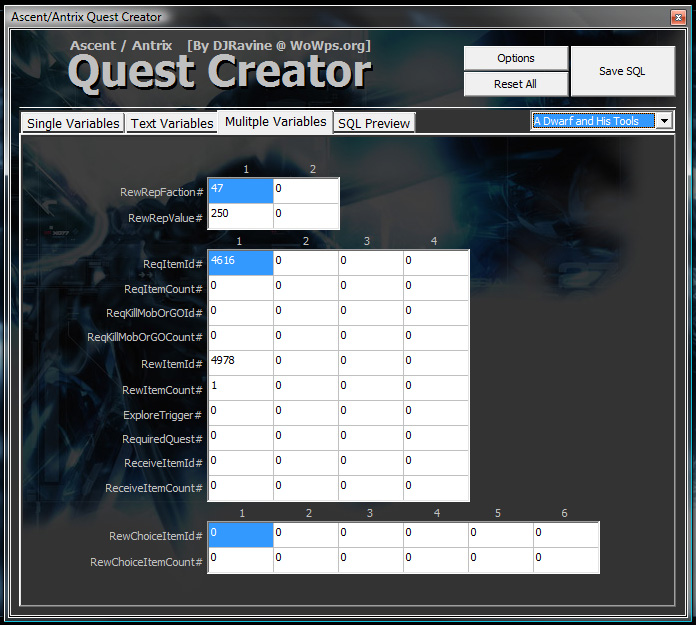
Task: Click RewItemCount column 4 cell
Action: [436, 388]
